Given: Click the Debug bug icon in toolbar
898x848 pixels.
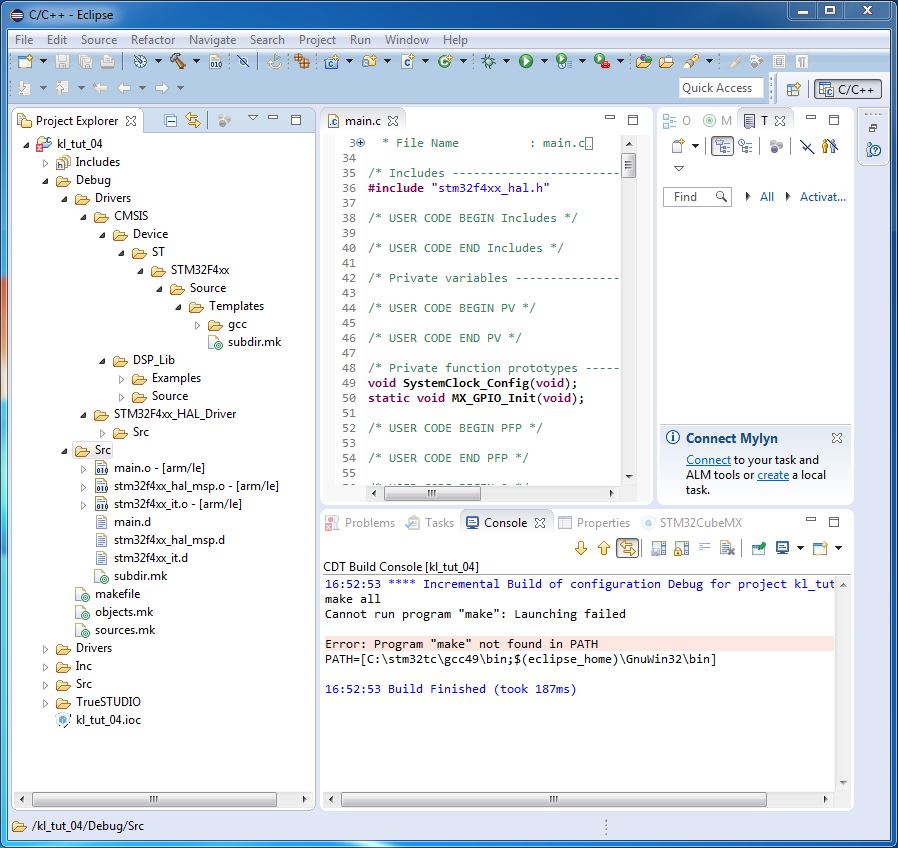Looking at the screenshot, I should (488, 61).
